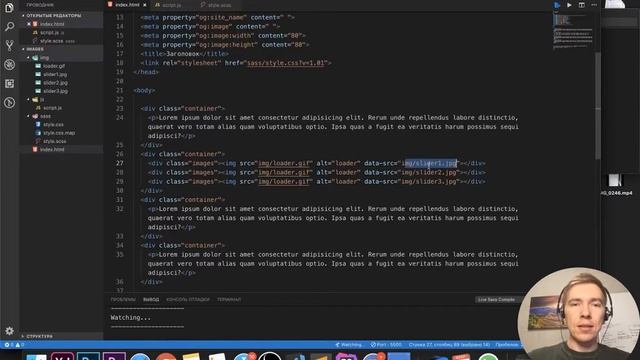The height and width of the screenshot is (360, 640).
Task: Follow the img/loader.gif link on line 29
Action: click(x=284, y=181)
